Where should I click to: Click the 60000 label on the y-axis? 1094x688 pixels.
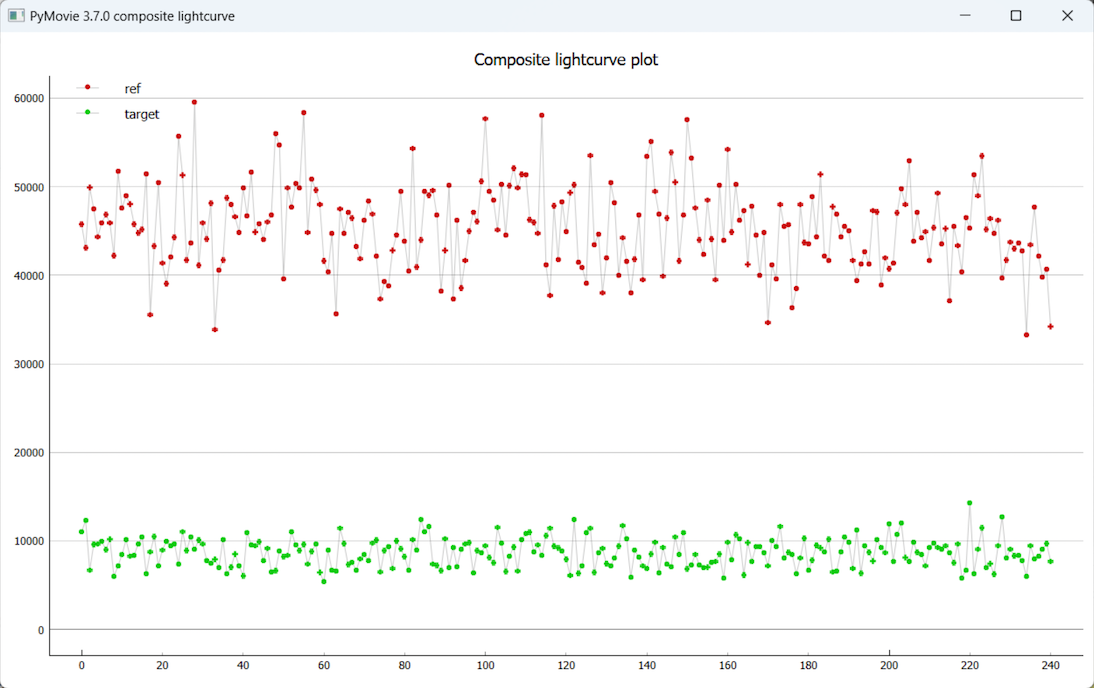click(x=27, y=98)
